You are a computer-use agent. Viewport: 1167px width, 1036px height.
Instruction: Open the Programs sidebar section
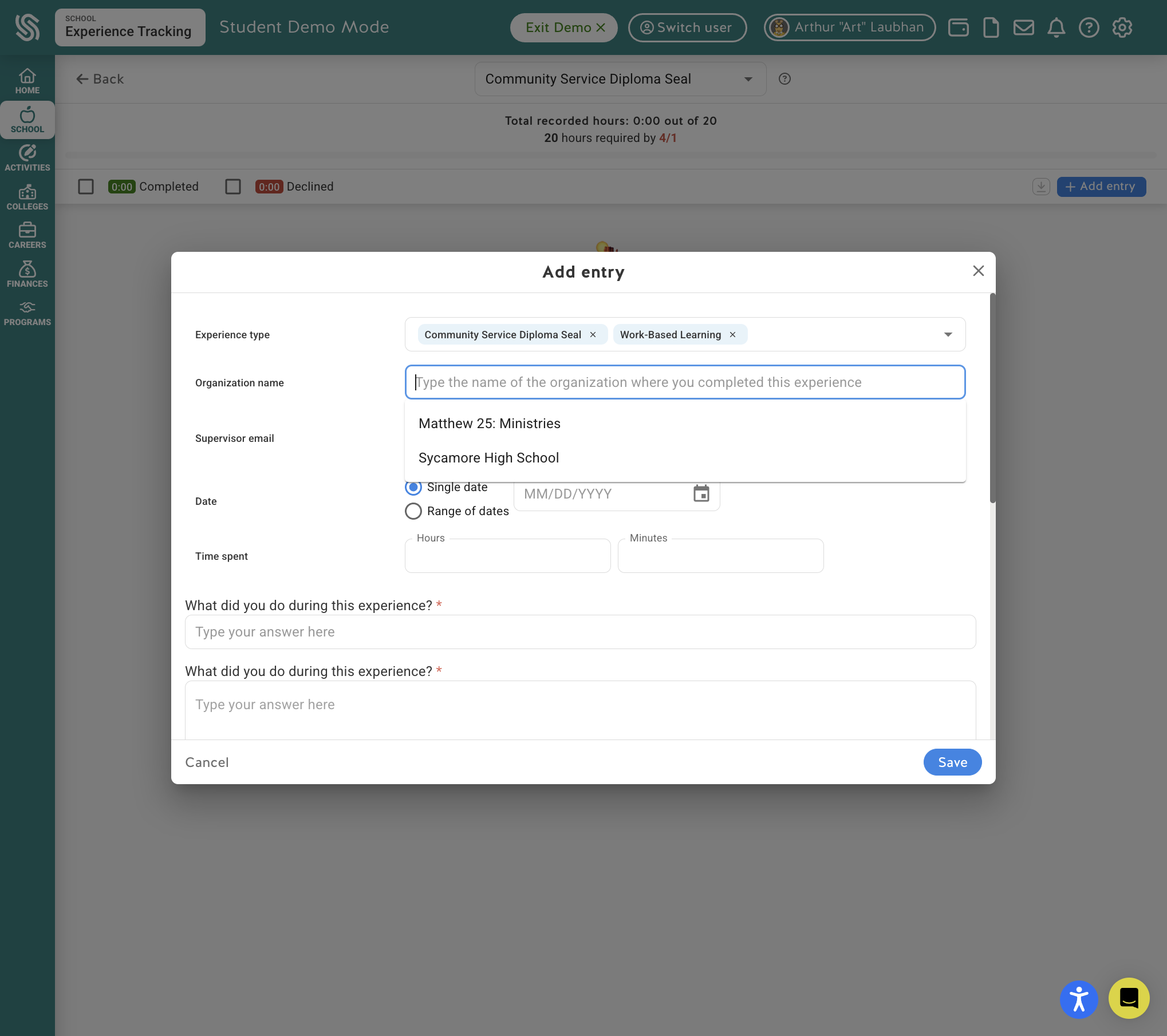[x=27, y=314]
